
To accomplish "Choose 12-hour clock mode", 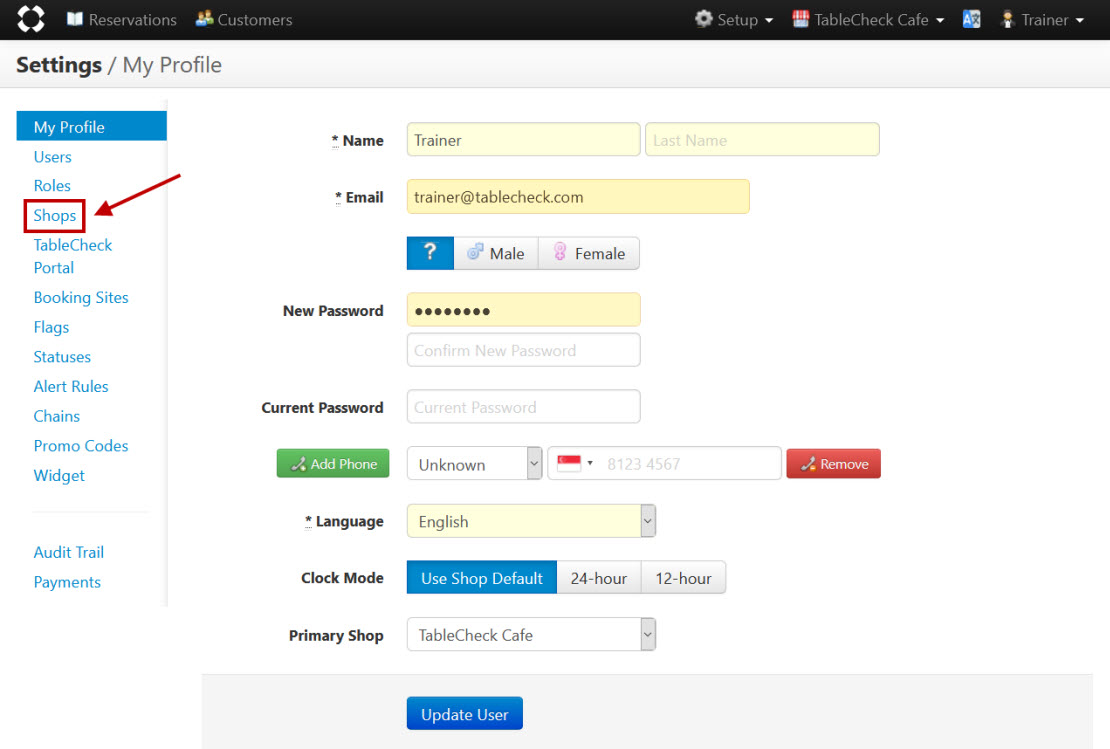I will 683,578.
